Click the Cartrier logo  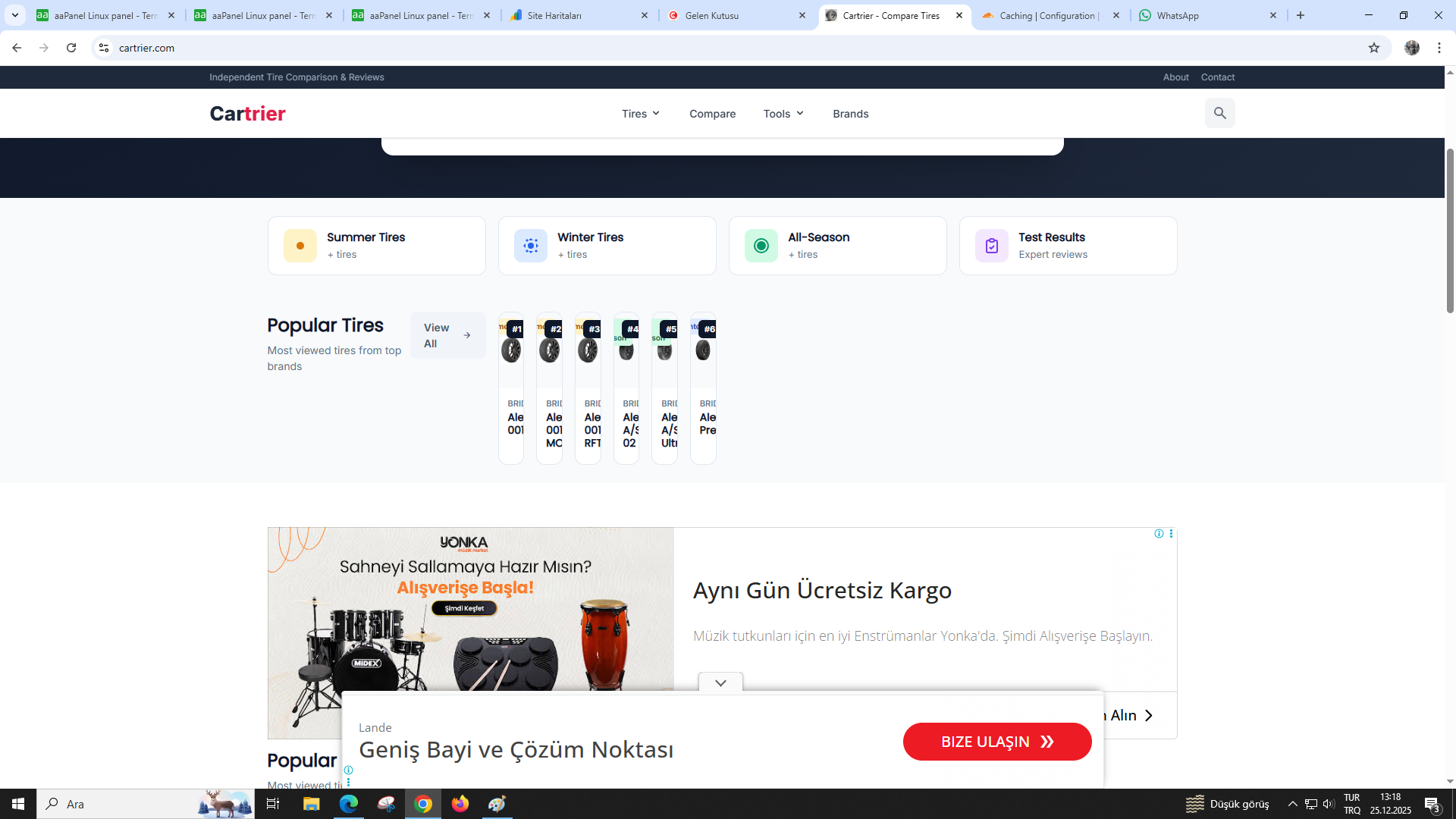(247, 114)
